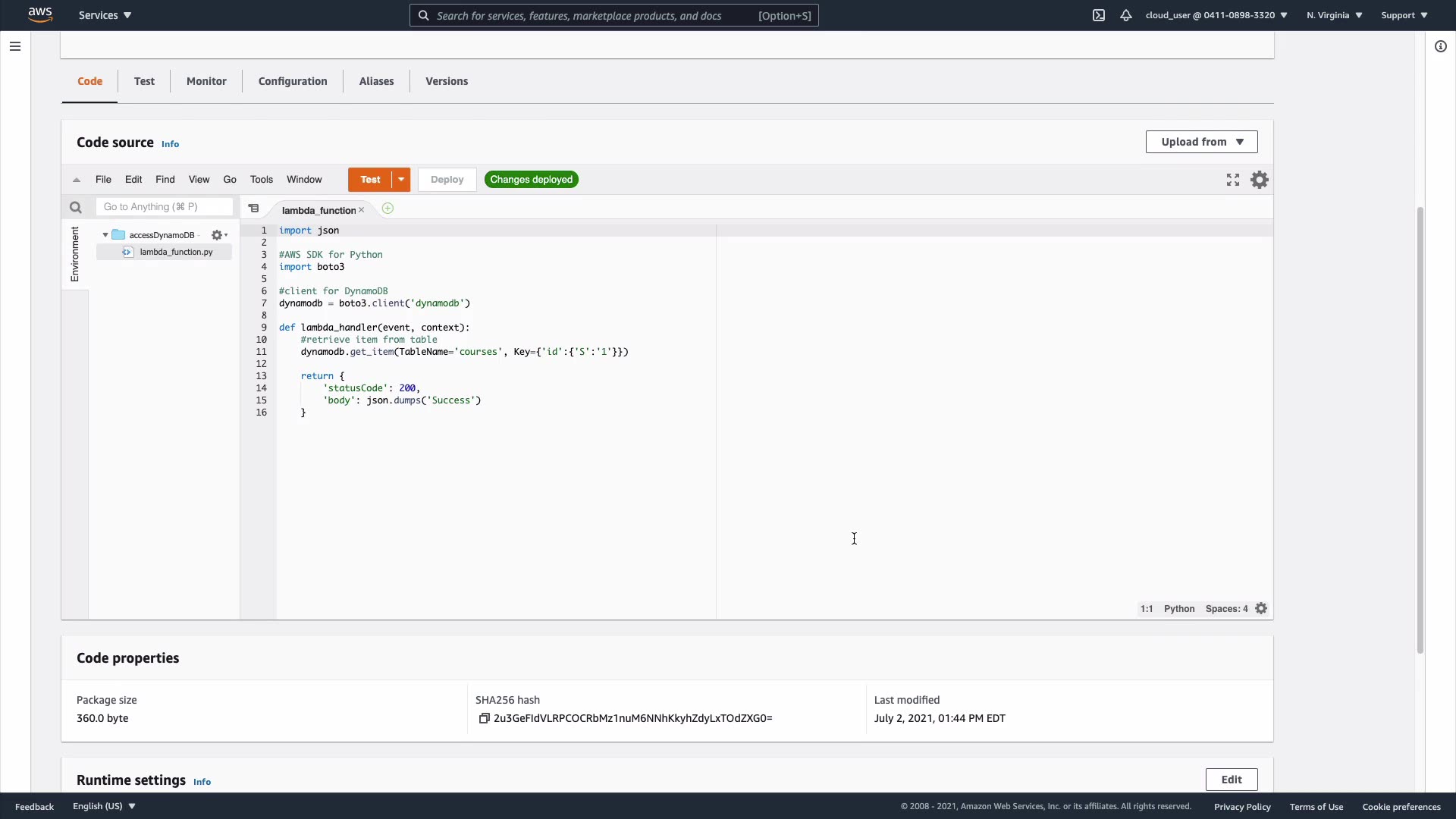Viewport: 1456px width, 819px height.
Task: Open the Test button dropdown arrow
Action: pyautogui.click(x=401, y=180)
